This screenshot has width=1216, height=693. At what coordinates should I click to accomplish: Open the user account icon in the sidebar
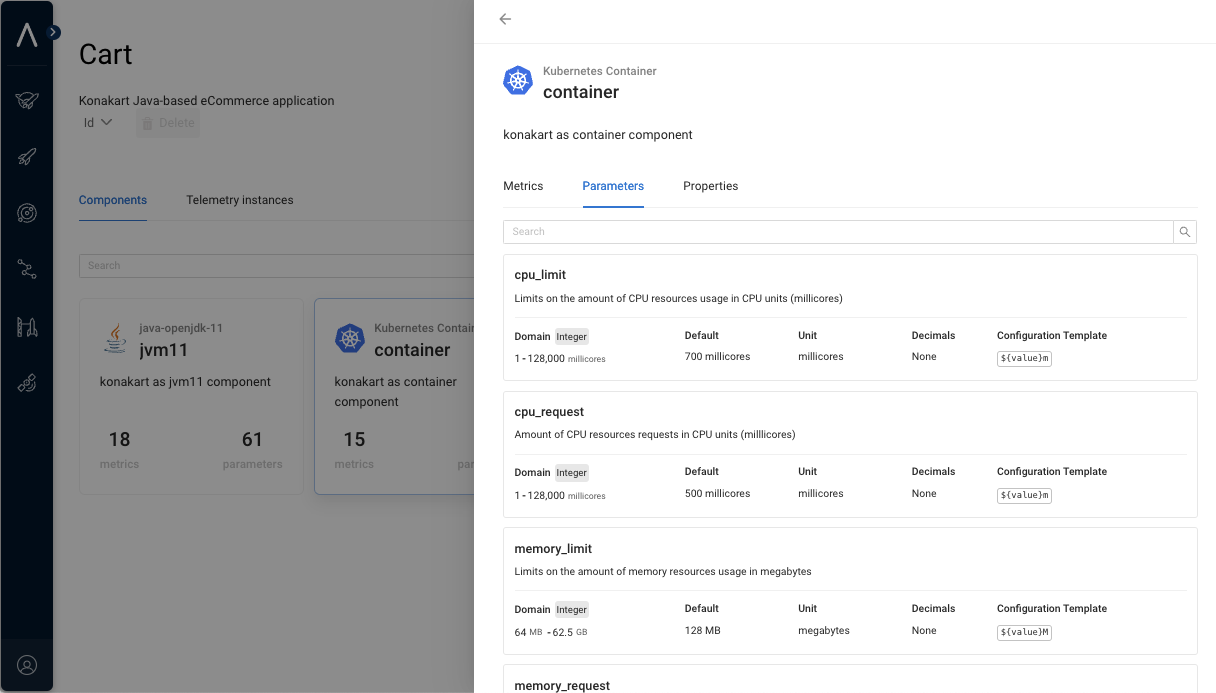pos(27,665)
